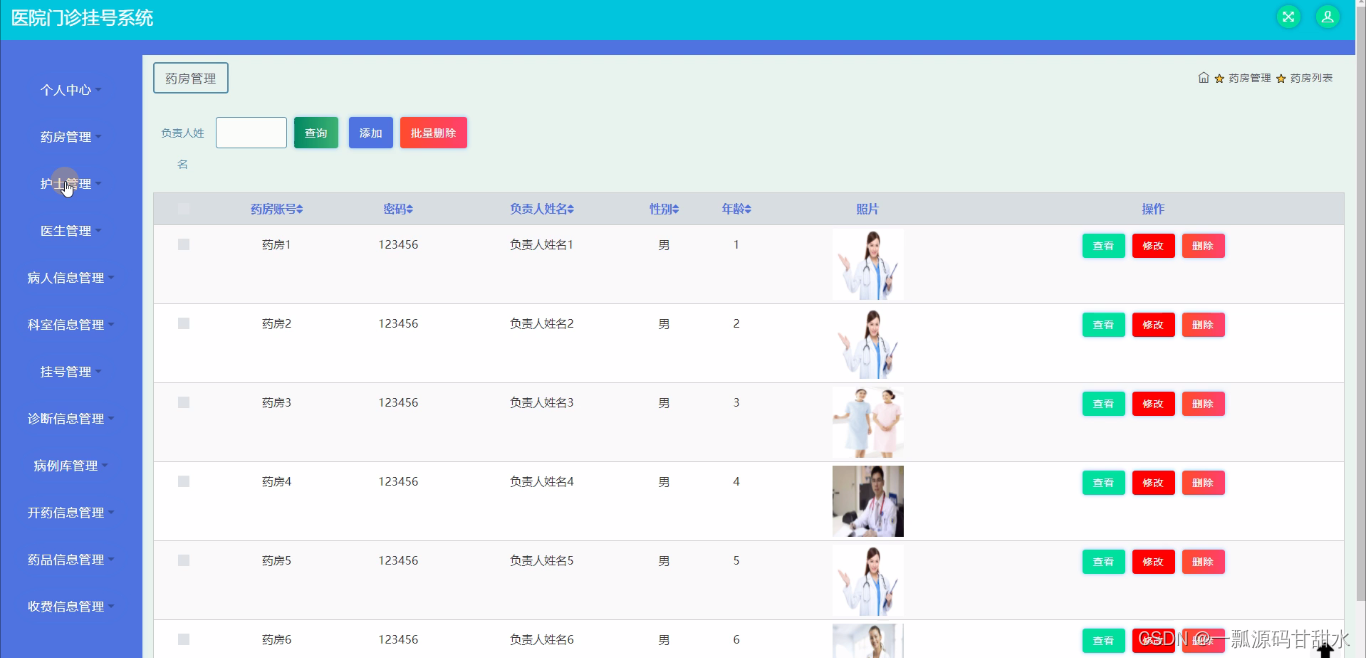Expand the 护士管理 sidebar menu
Viewport: 1366px width, 658px height.
[x=71, y=184]
